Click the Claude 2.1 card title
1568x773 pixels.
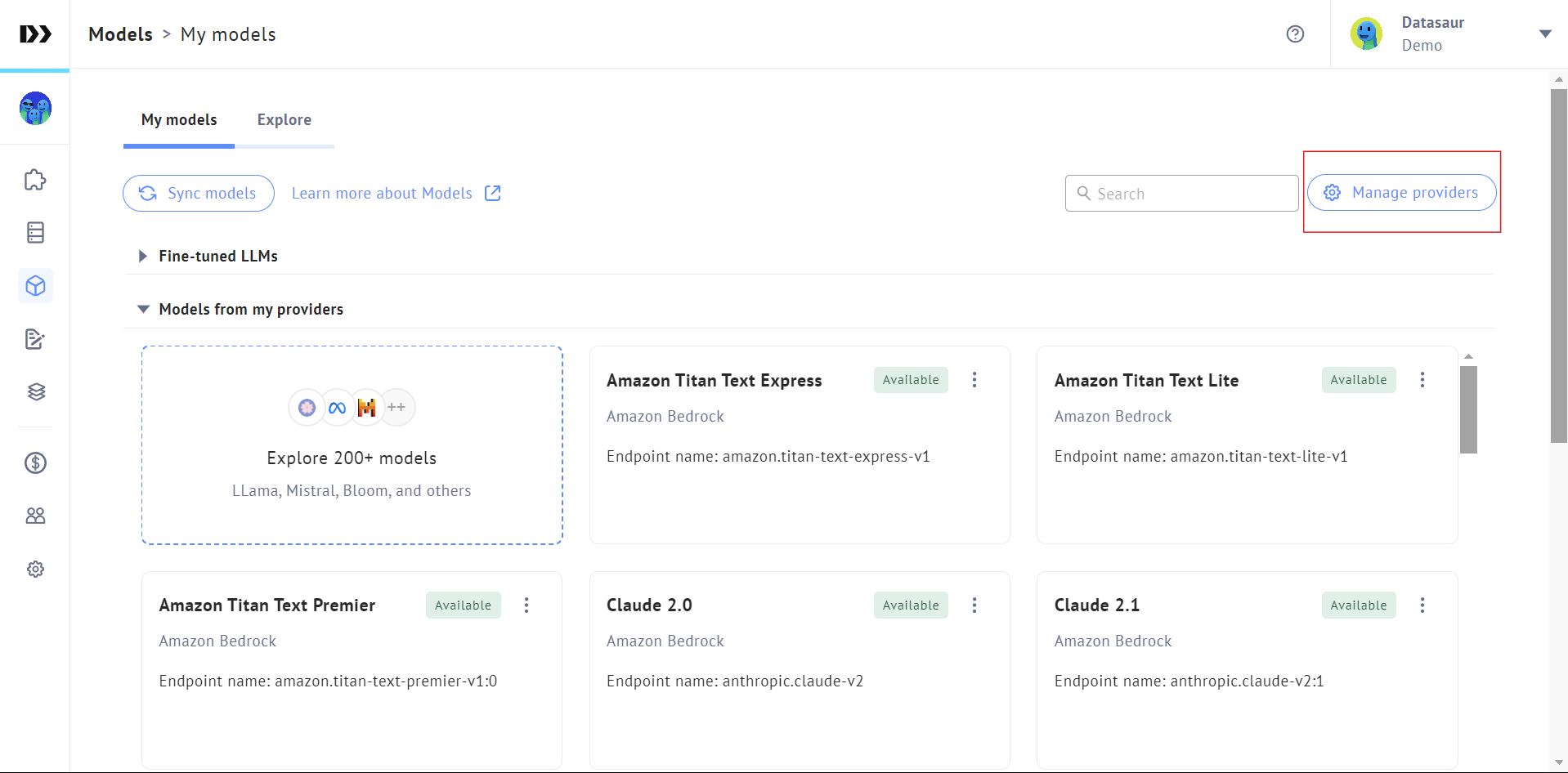(x=1096, y=605)
